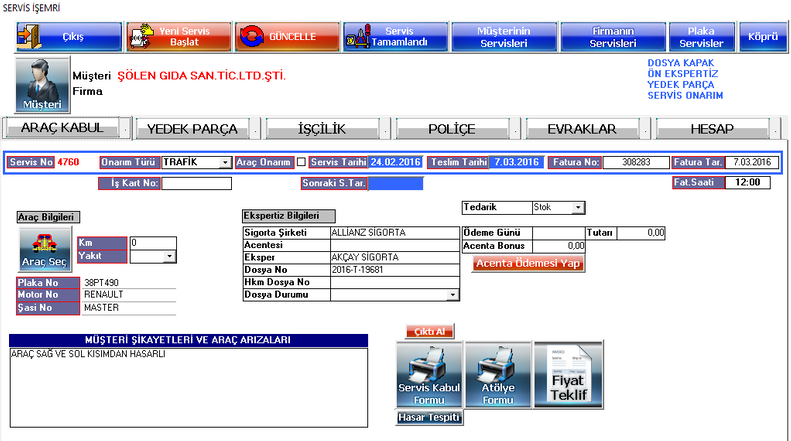Click the İş Kart No input field
Image resolution: width=791 pixels, height=441 pixels.
click(197, 184)
